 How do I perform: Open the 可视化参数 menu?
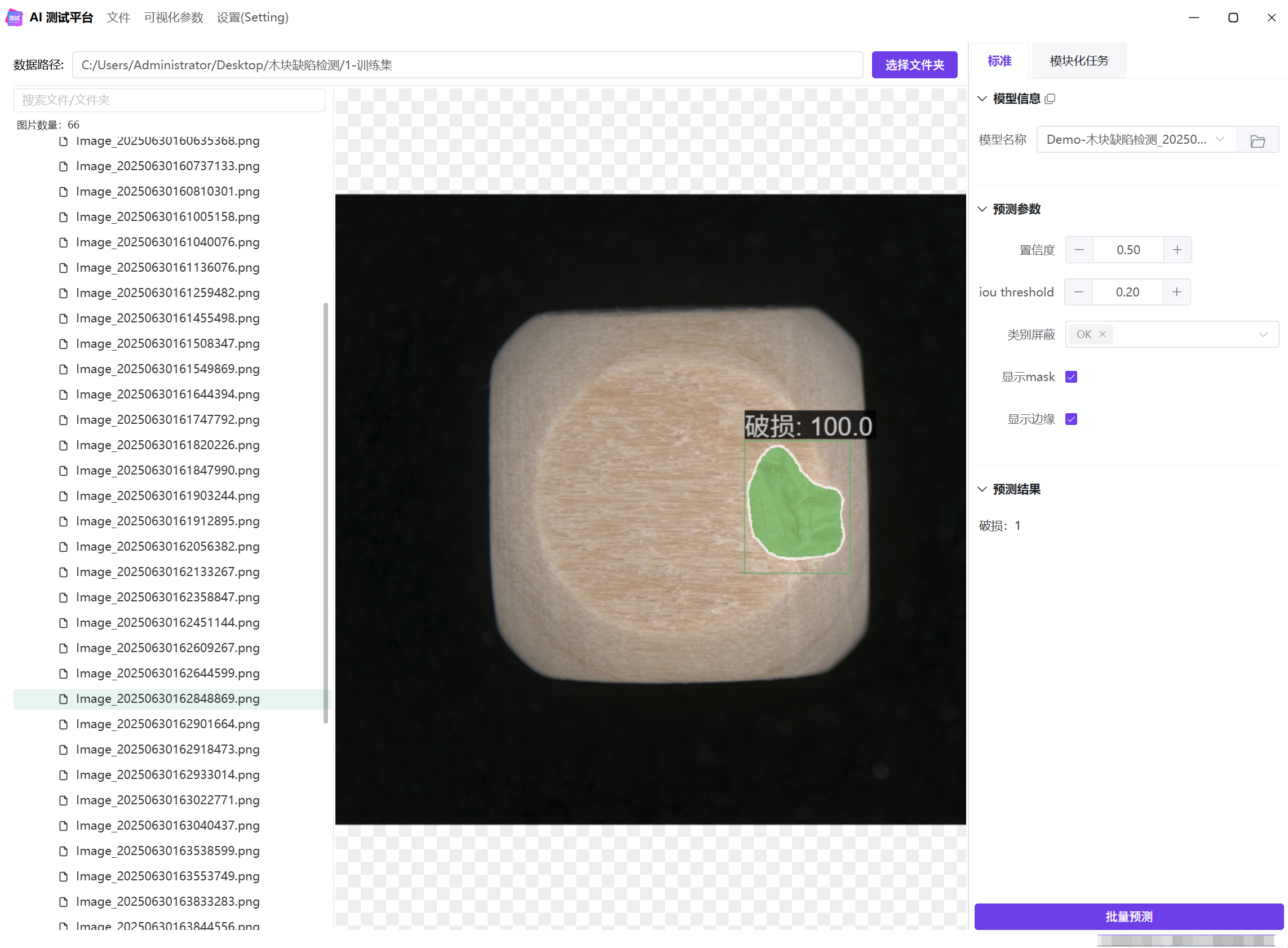tap(174, 17)
